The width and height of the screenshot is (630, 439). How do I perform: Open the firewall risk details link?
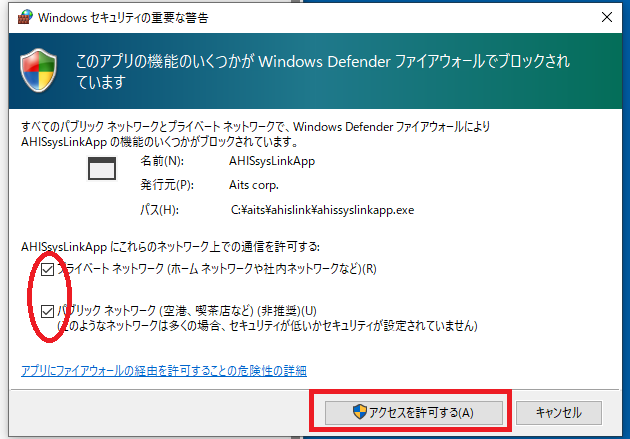[164, 370]
